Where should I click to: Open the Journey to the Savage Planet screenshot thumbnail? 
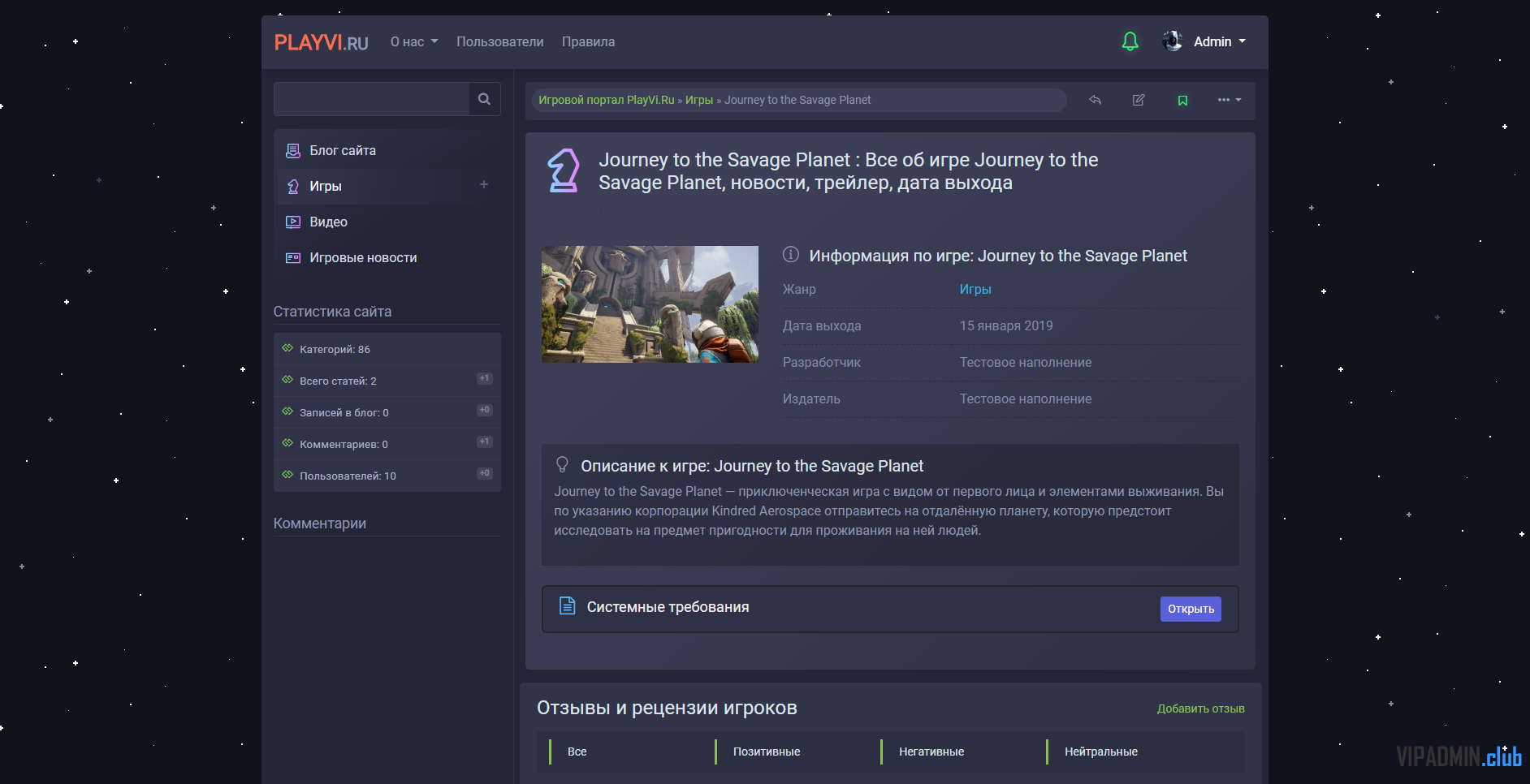coord(650,304)
